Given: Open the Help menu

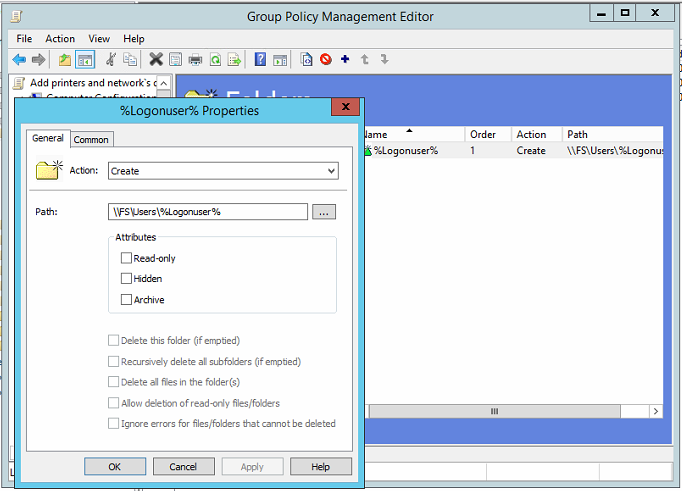Looking at the screenshot, I should [x=134, y=39].
